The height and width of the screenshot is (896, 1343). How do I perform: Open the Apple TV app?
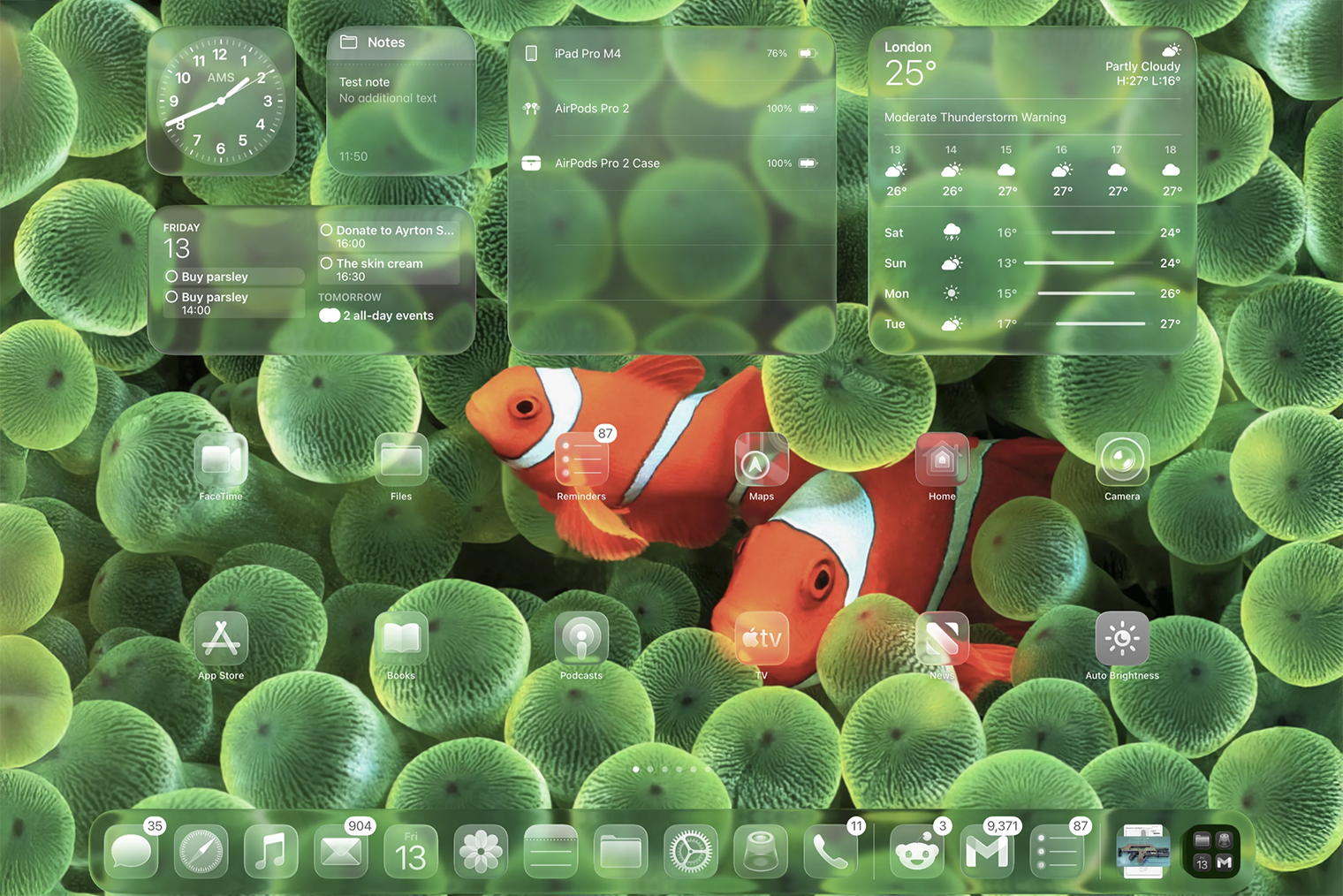(762, 638)
